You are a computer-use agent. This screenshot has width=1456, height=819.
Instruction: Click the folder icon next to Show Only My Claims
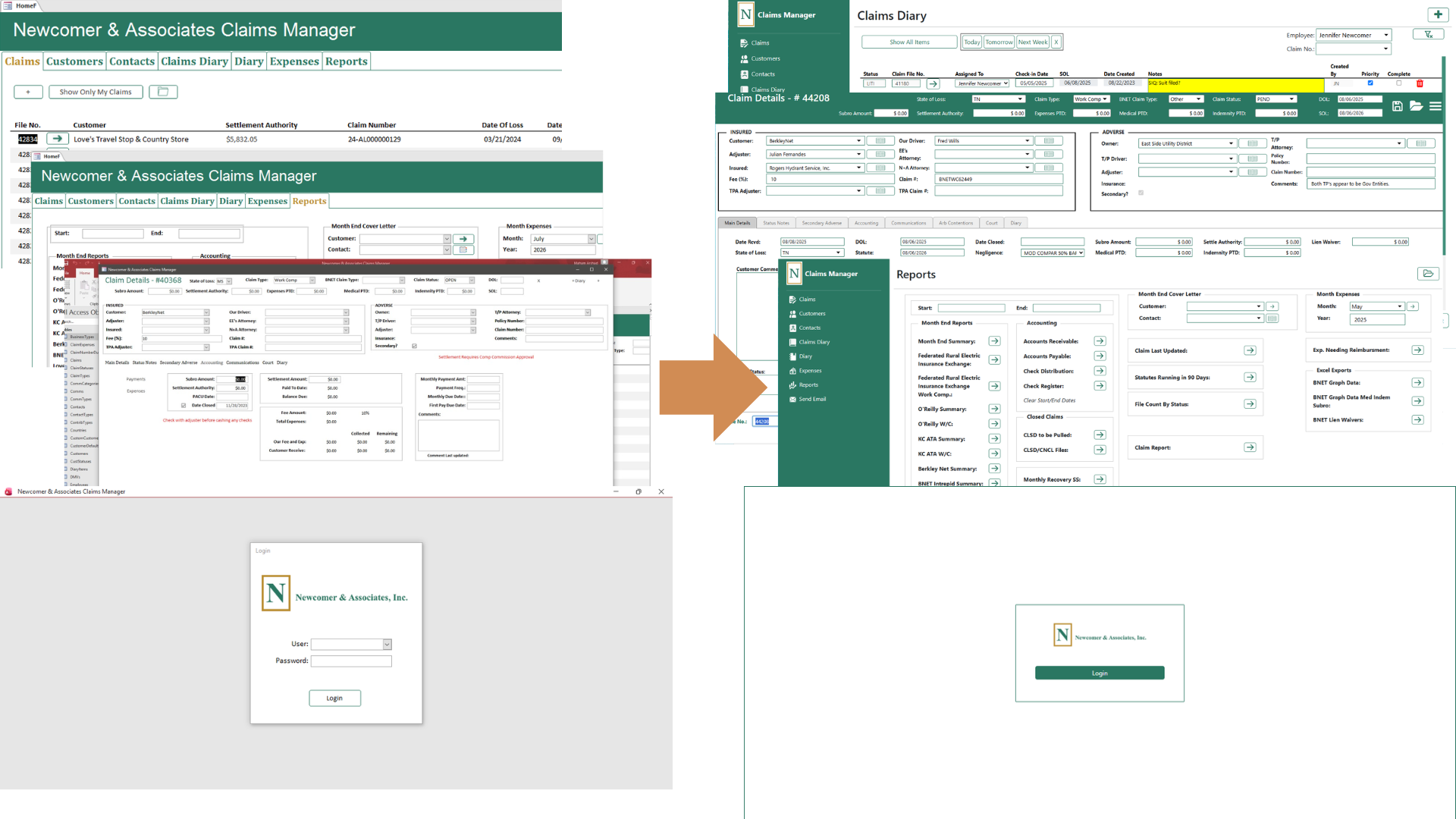tap(163, 92)
